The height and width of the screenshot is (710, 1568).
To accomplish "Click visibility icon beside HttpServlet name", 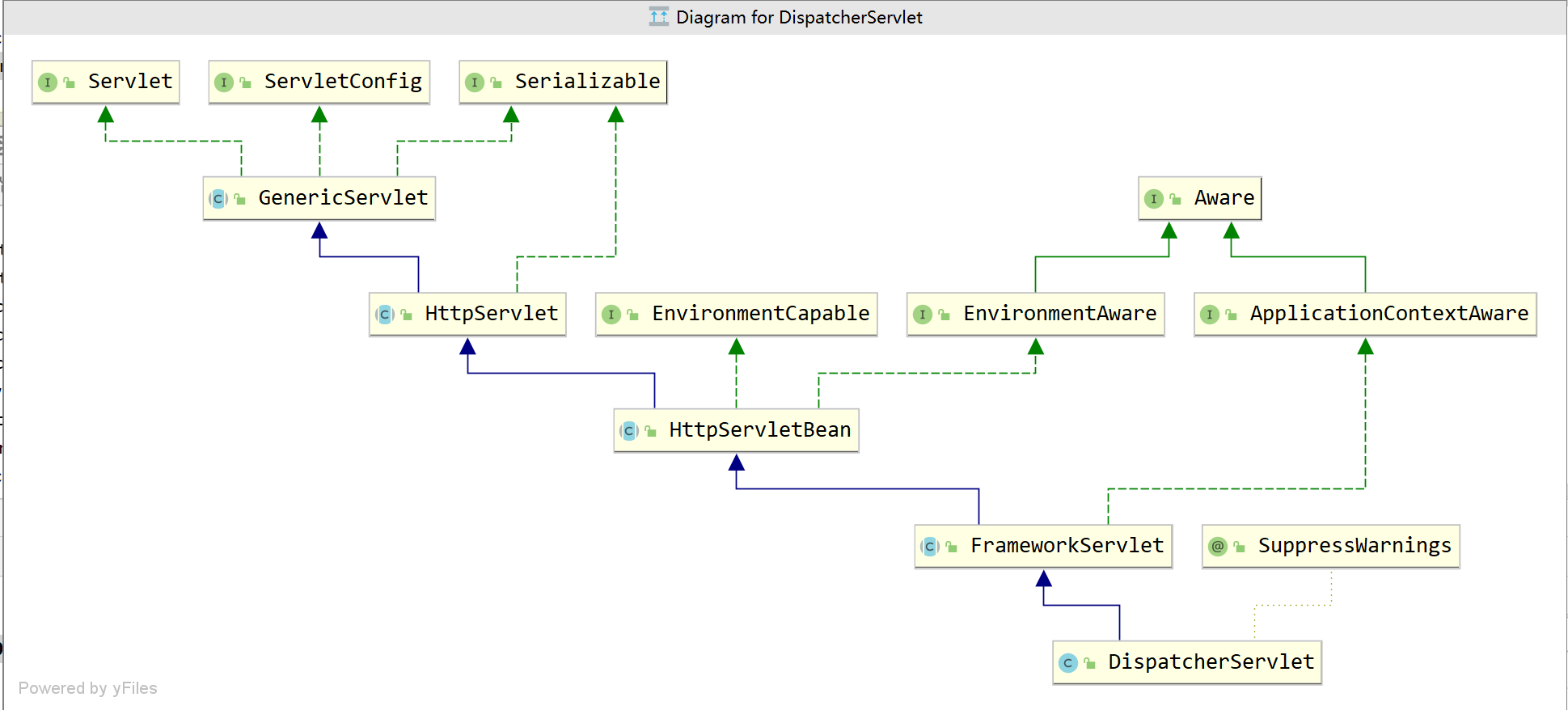I will (407, 315).
